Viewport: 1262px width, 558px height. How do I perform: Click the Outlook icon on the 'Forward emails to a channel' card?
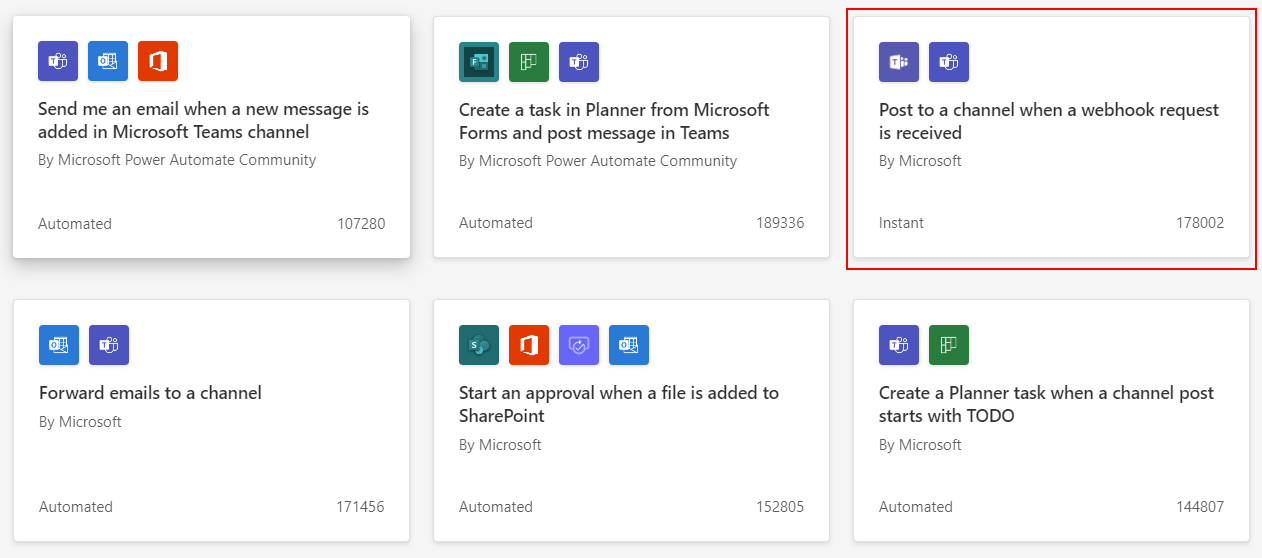point(59,345)
